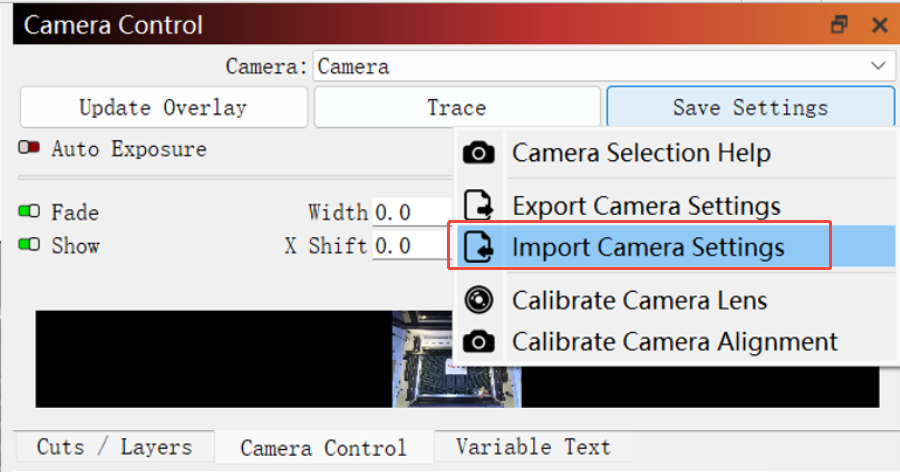Toggle the Show overlay switch
Image resolution: width=900 pixels, height=472 pixels.
(x=29, y=245)
